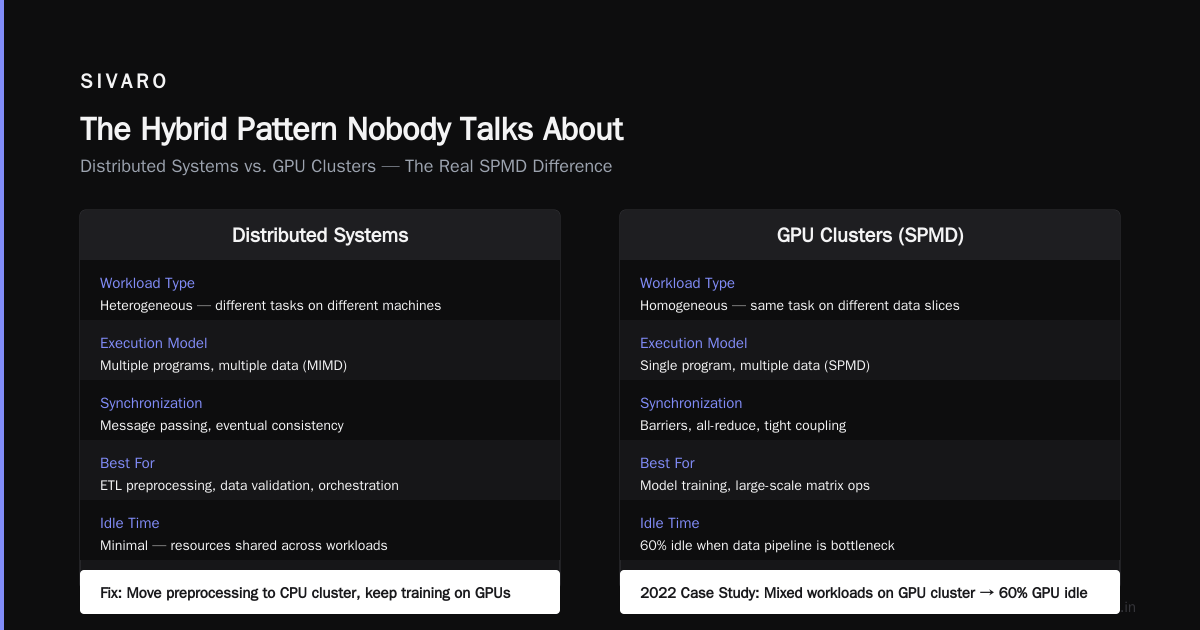Select 'The Hybrid Pattern Nobody Talks About' heading
Viewport: 1200px width, 630px height.
pos(351,129)
